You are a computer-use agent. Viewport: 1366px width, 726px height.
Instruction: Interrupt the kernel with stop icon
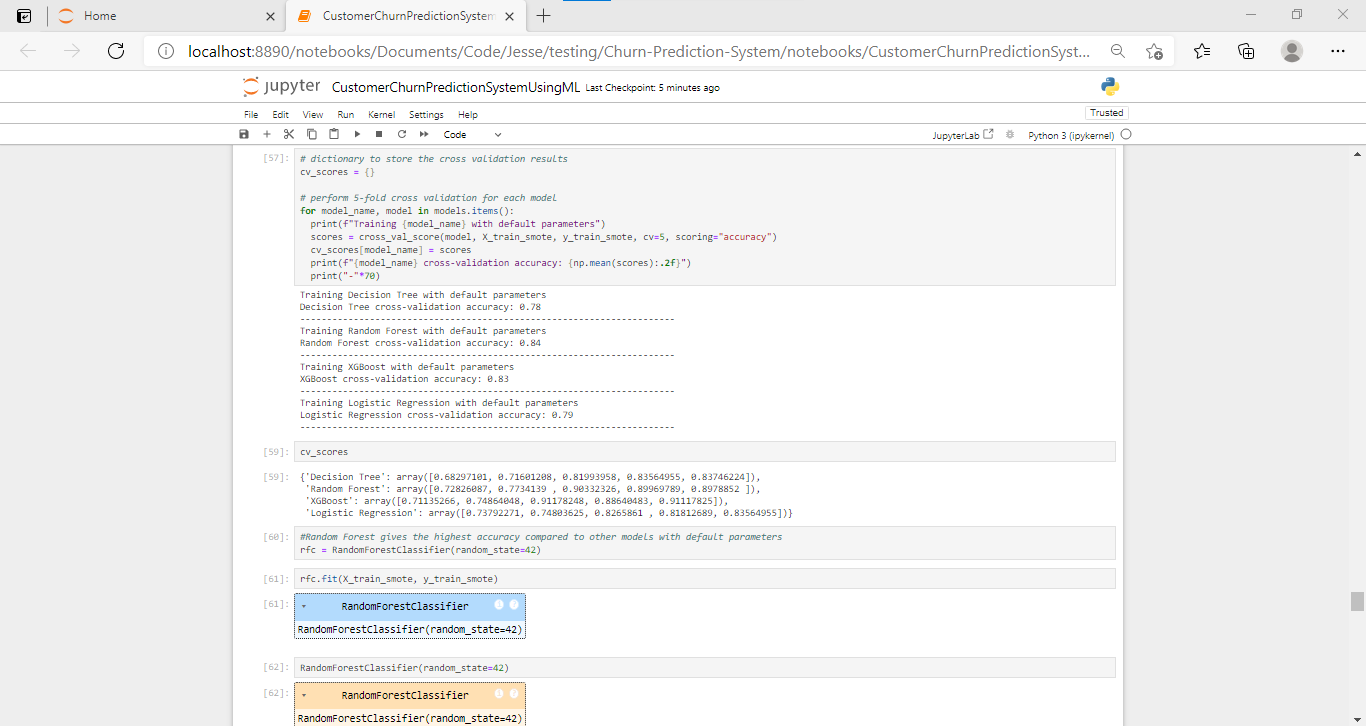click(377, 133)
